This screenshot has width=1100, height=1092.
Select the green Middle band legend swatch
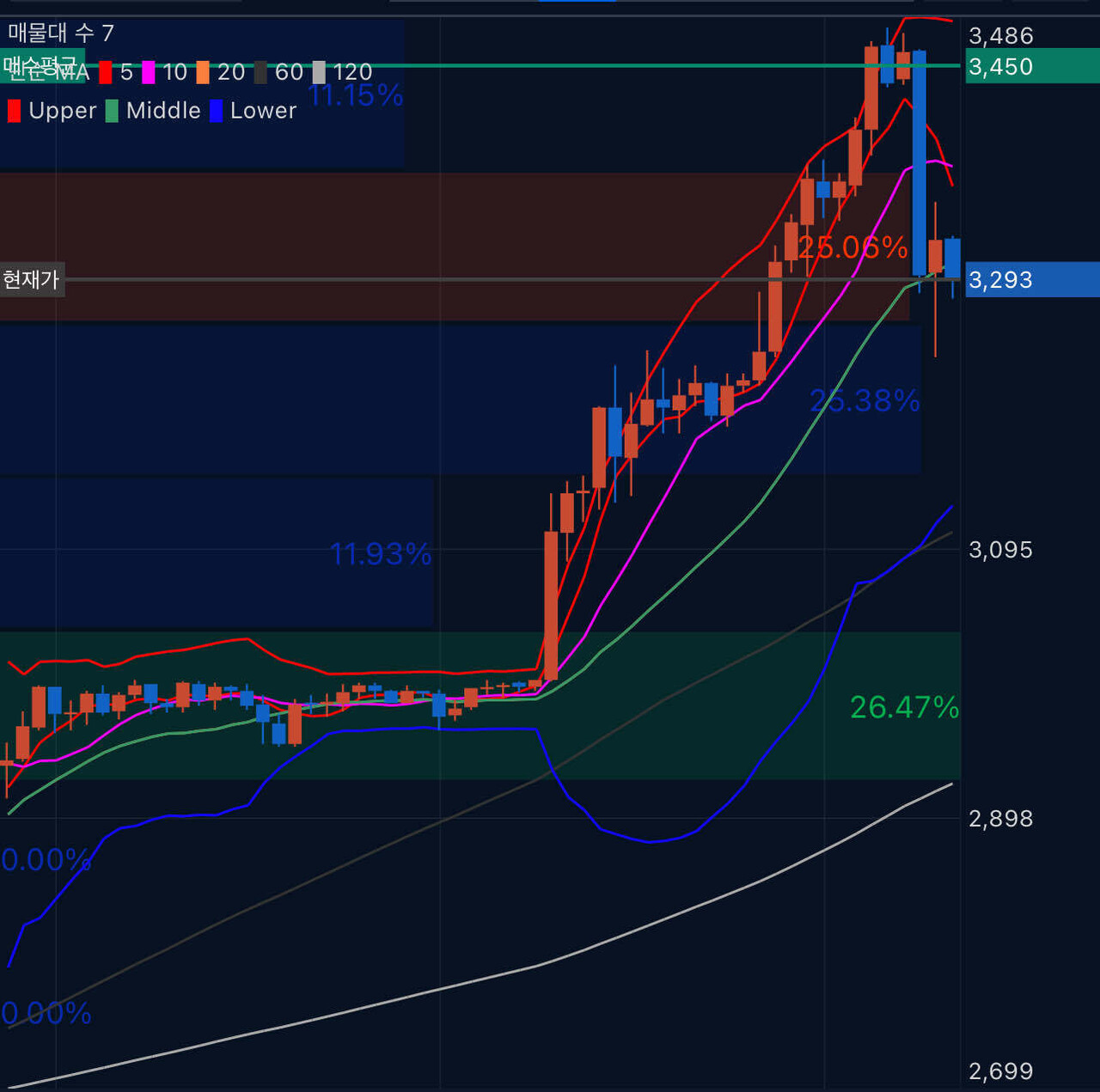click(x=112, y=111)
